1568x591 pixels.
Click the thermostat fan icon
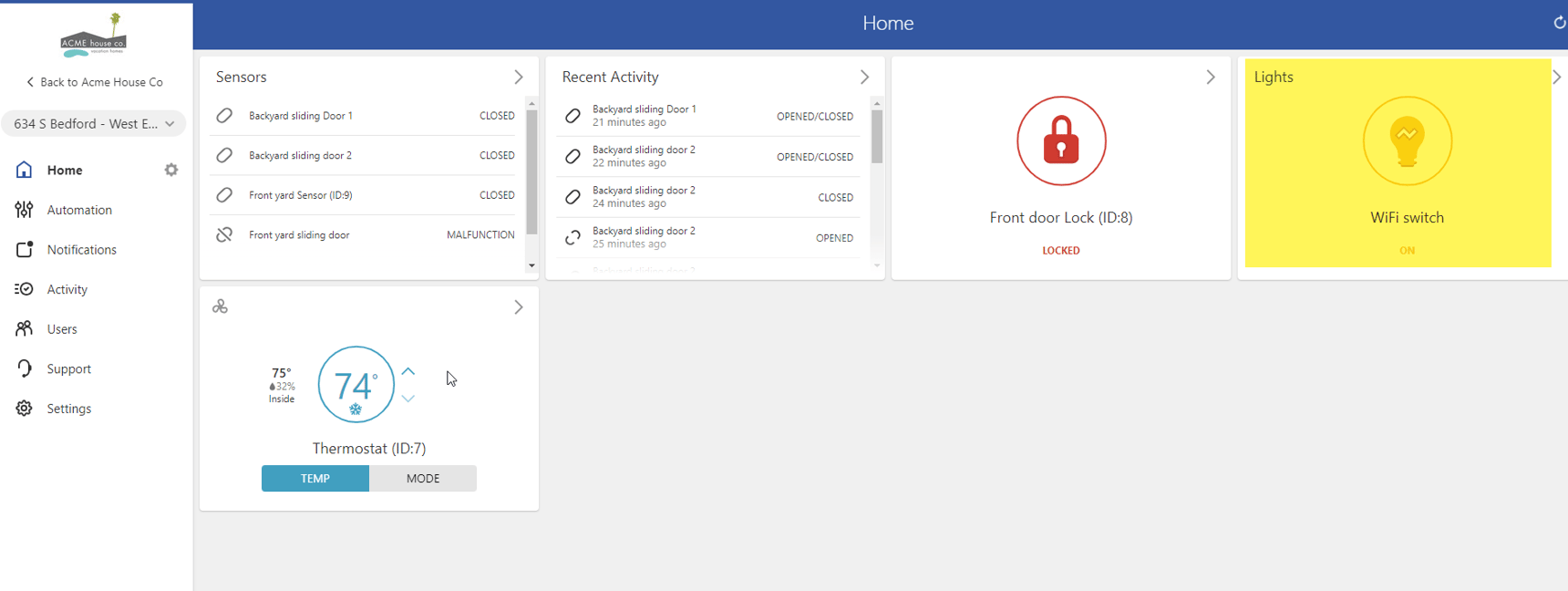click(220, 306)
